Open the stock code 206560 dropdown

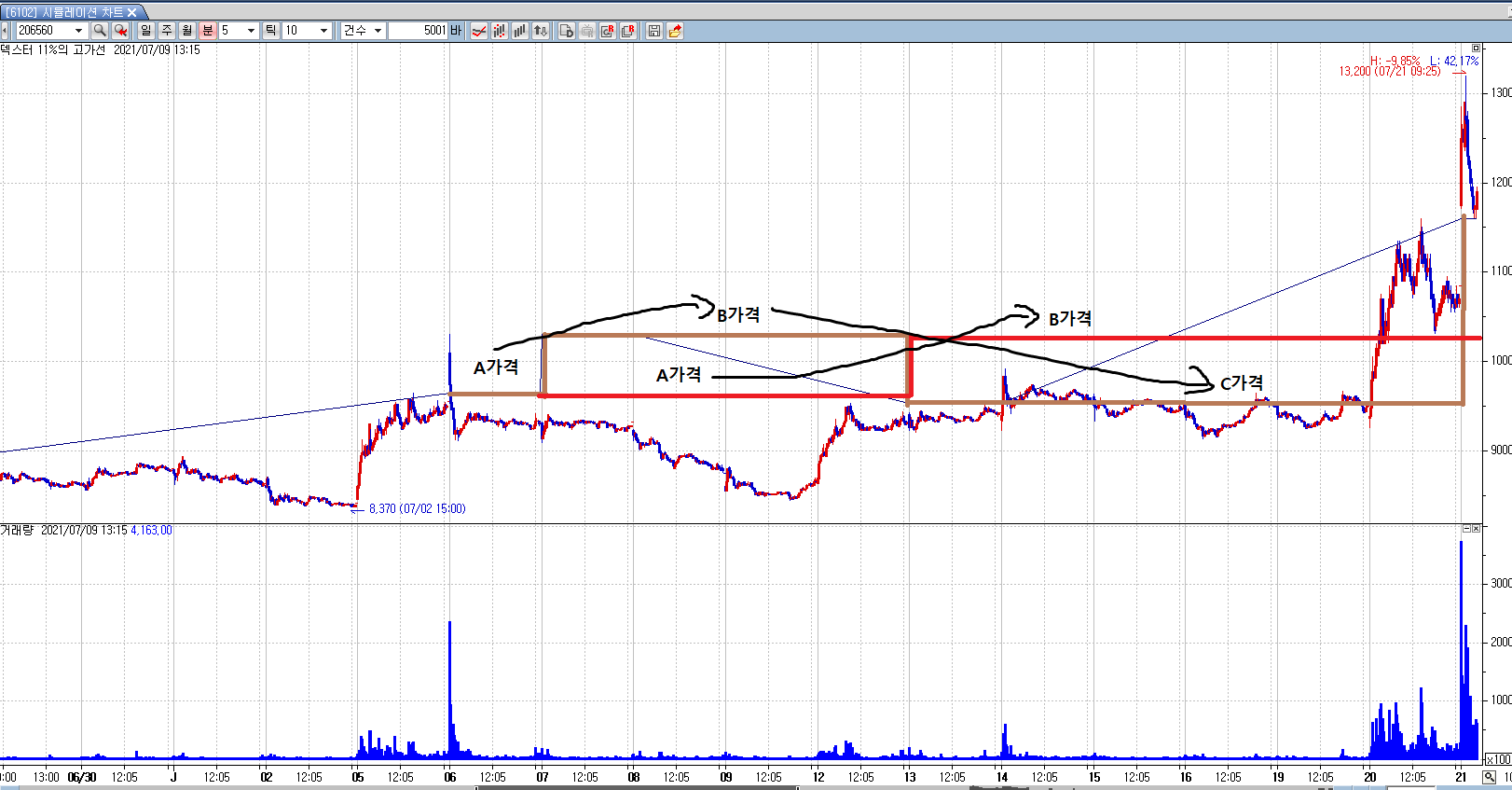78,31
